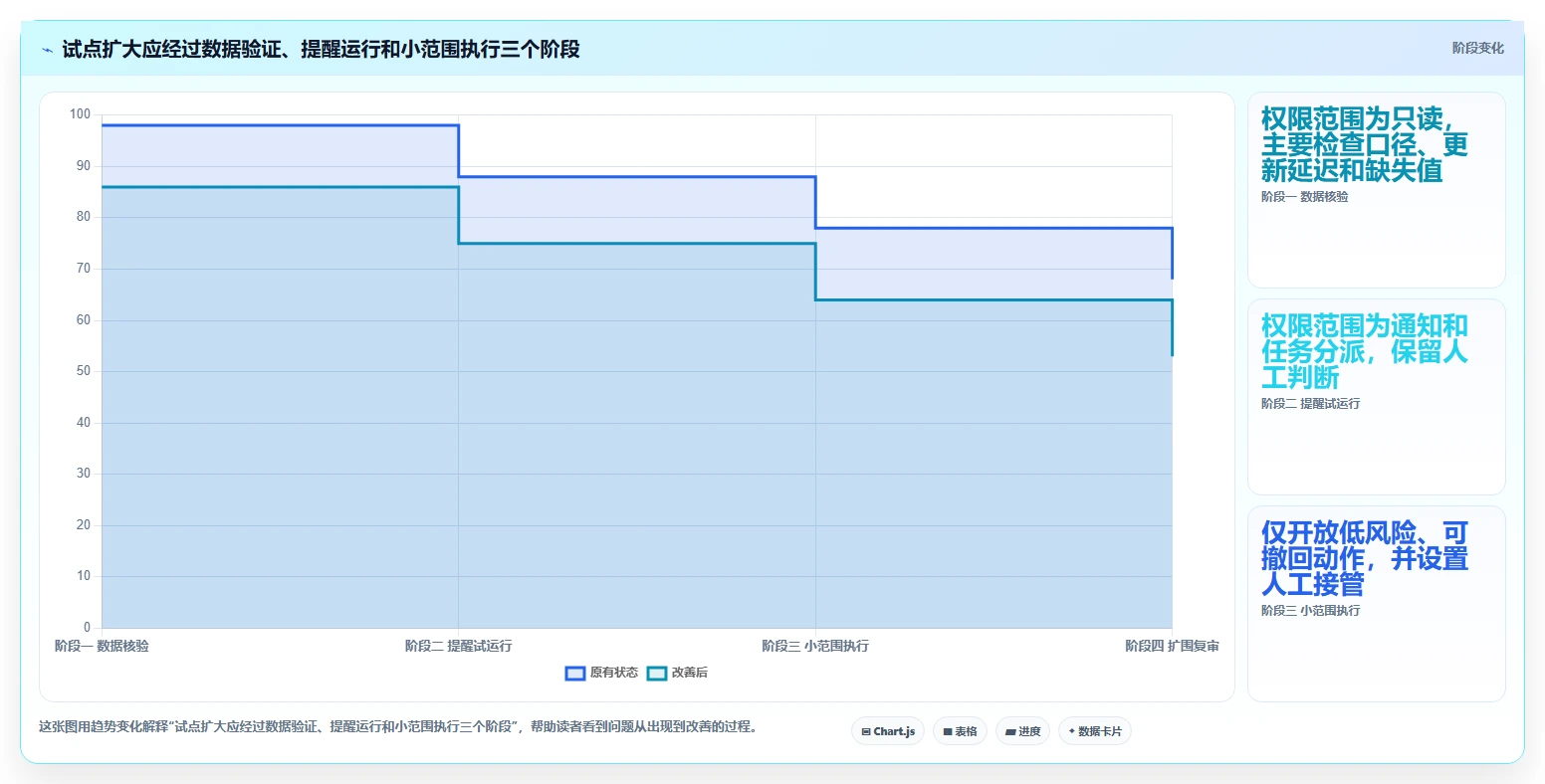Click the description text below the chart

(400, 727)
